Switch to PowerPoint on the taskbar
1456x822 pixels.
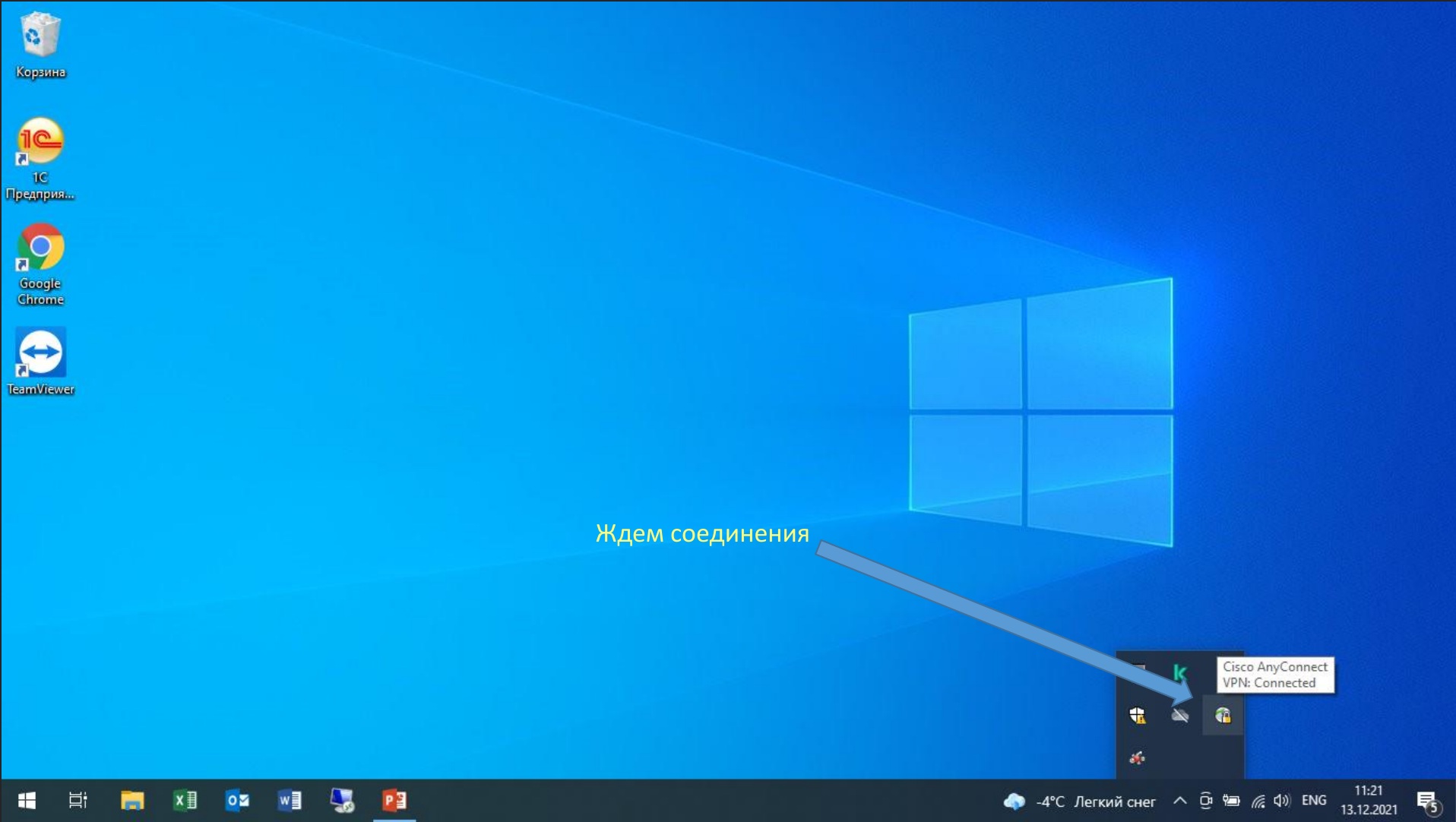coord(394,801)
